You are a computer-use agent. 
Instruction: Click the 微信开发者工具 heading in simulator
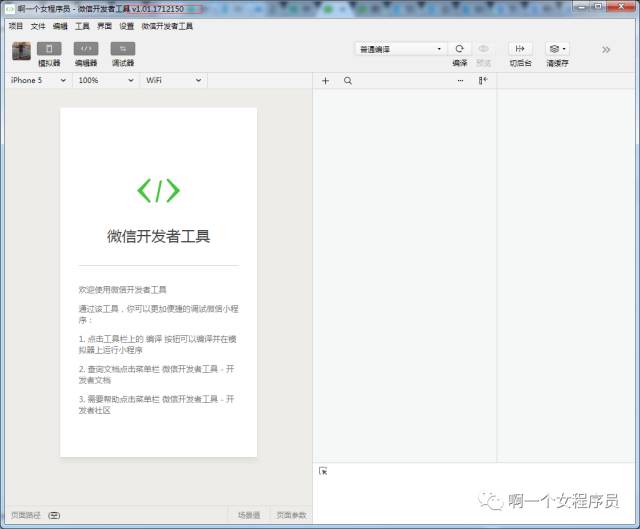(x=158, y=236)
